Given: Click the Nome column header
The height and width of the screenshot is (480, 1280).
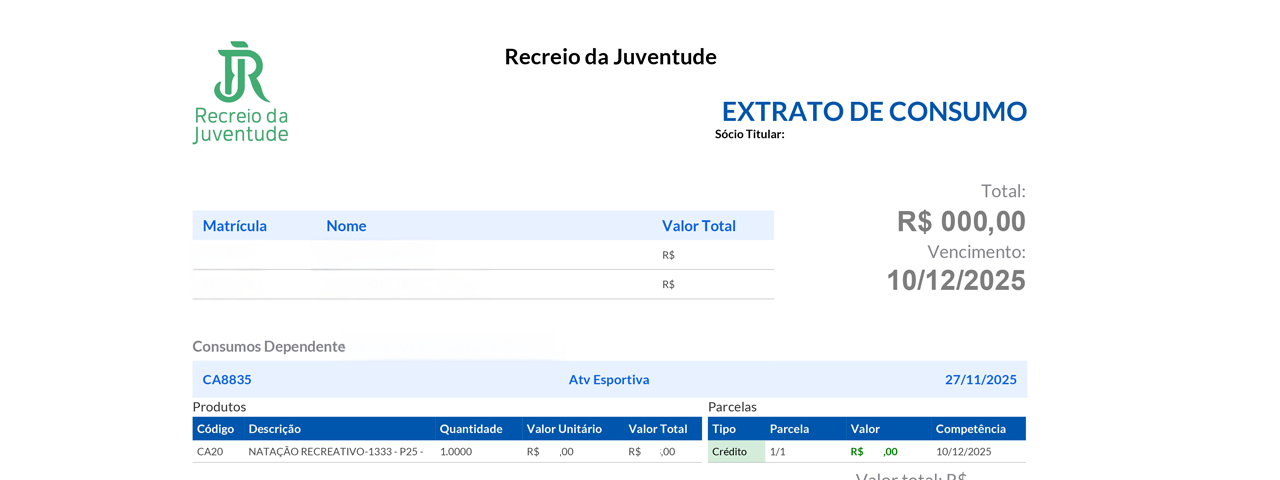Looking at the screenshot, I should click(x=346, y=226).
